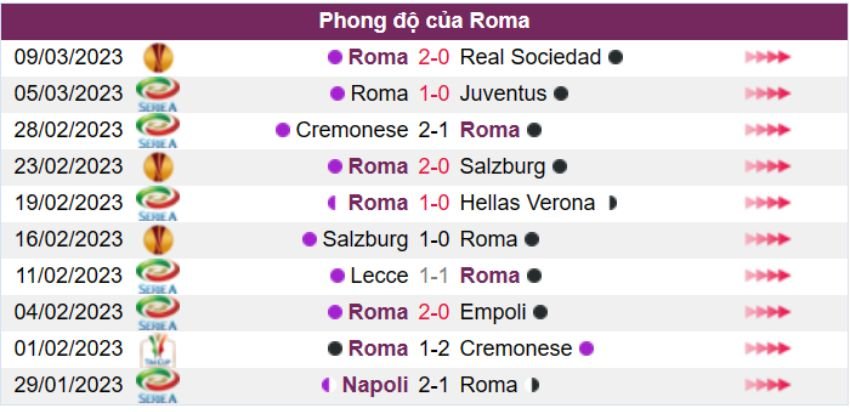Click Europa League icon for 09/03/2023 match
Screen dimensions: 850x412
(157, 58)
